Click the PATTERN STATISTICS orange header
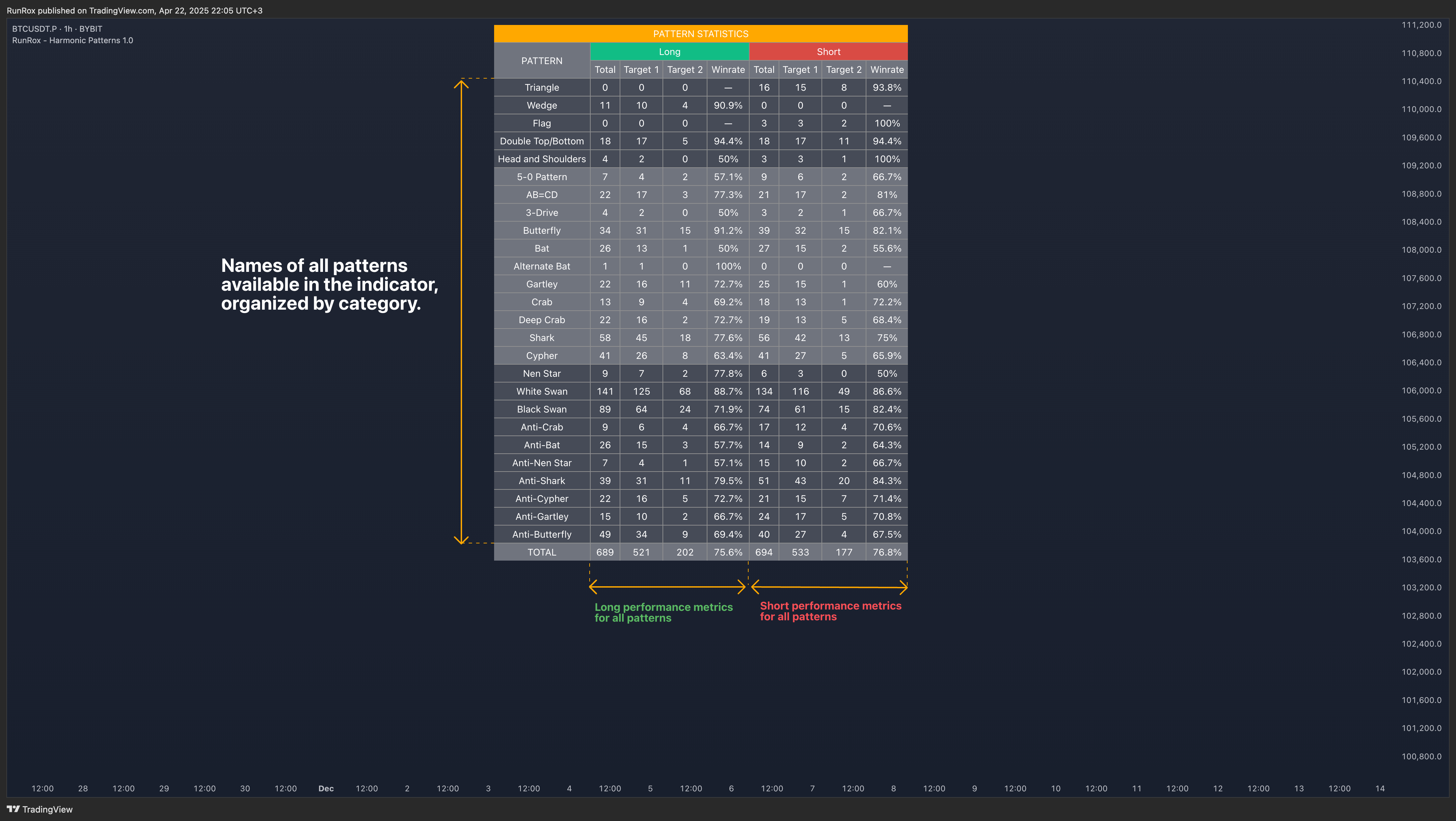 point(700,34)
